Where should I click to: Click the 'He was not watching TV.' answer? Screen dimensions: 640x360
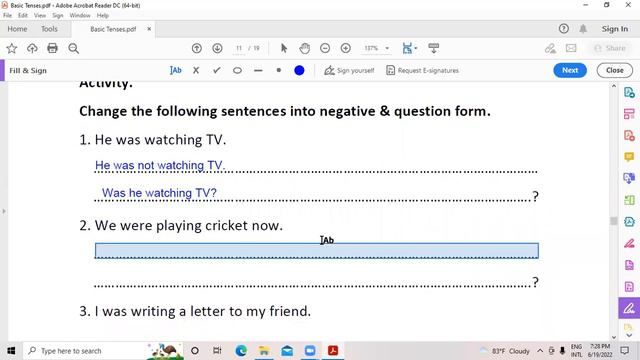(x=160, y=165)
